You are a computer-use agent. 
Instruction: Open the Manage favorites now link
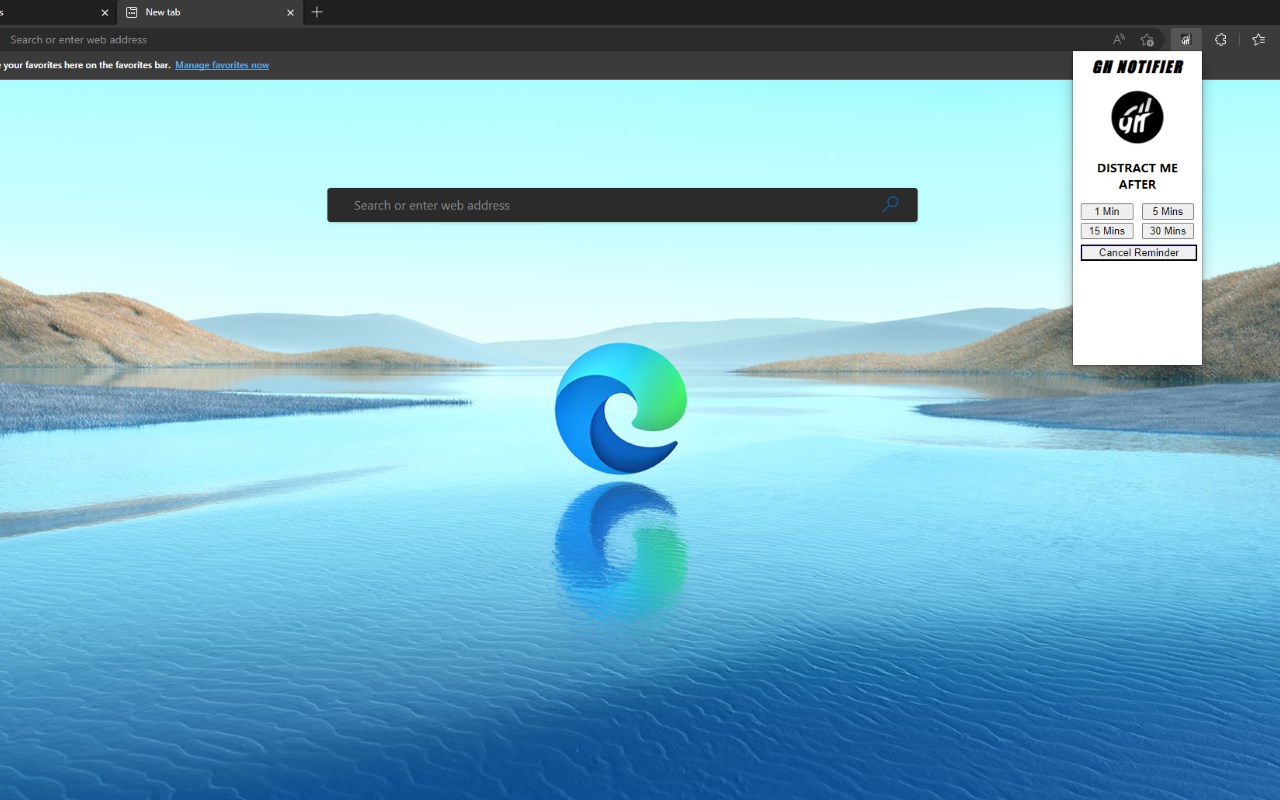pos(222,65)
